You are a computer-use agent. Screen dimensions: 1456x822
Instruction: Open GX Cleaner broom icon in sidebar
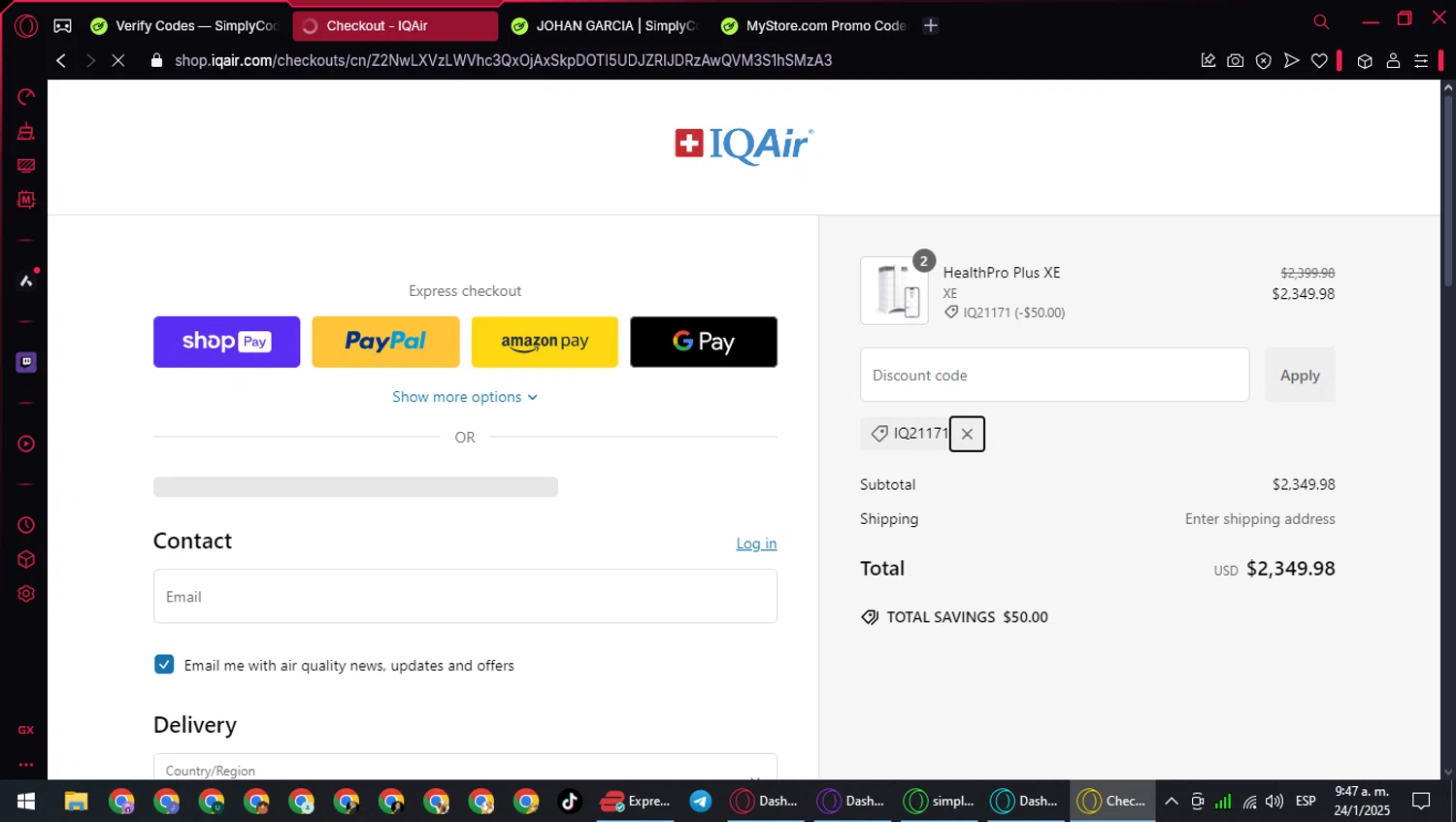[26, 132]
